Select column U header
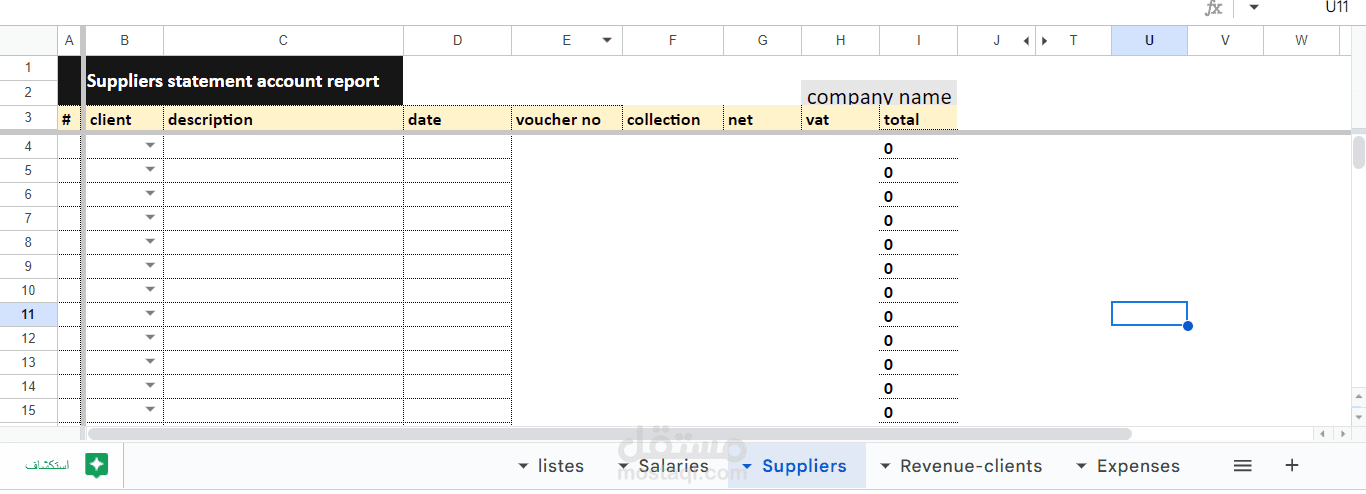Image resolution: width=1366 pixels, height=494 pixels. [1149, 41]
